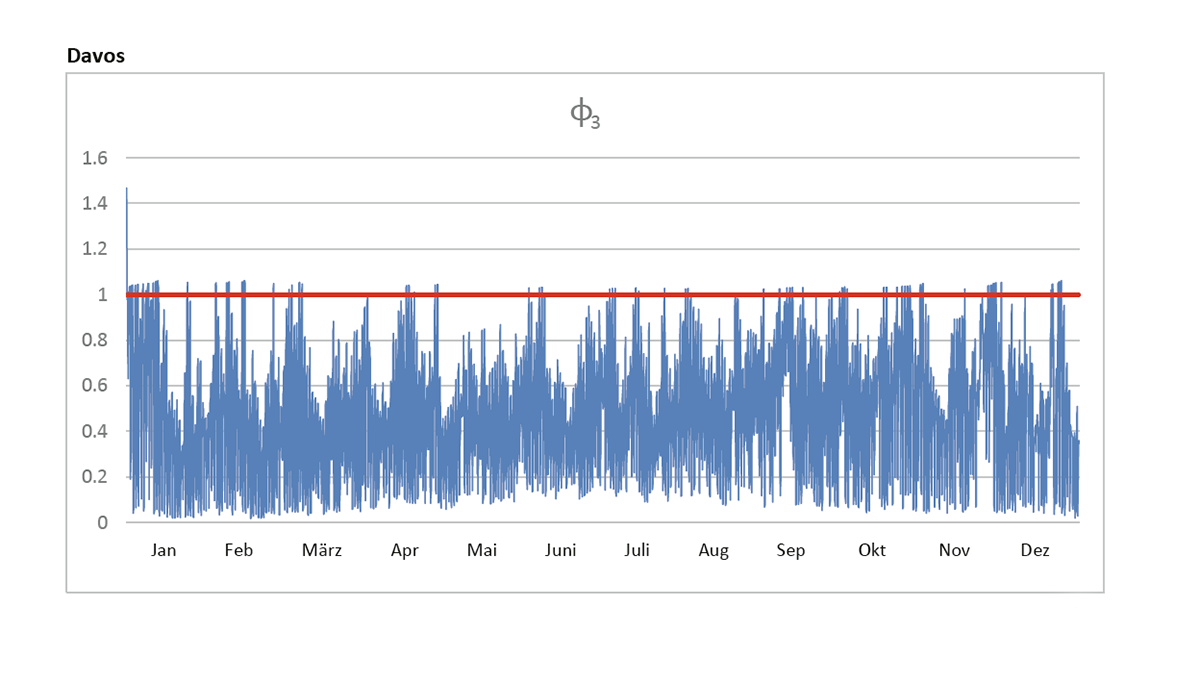Image resolution: width=1200 pixels, height=683 pixels.
Task: Click the Dez month label
Action: point(1035,550)
